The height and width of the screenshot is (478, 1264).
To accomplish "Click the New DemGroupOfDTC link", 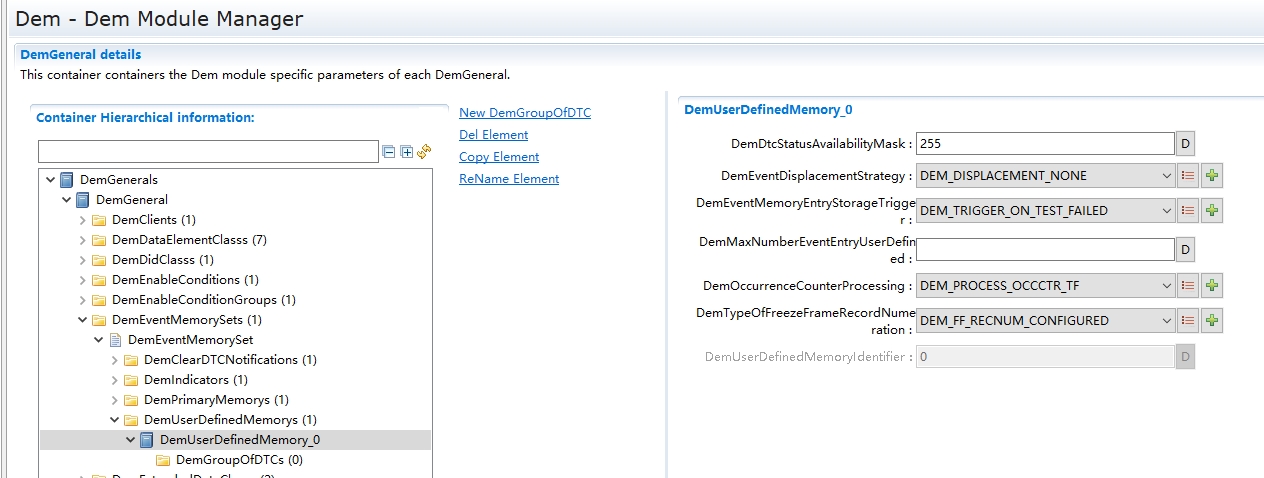I will point(524,113).
